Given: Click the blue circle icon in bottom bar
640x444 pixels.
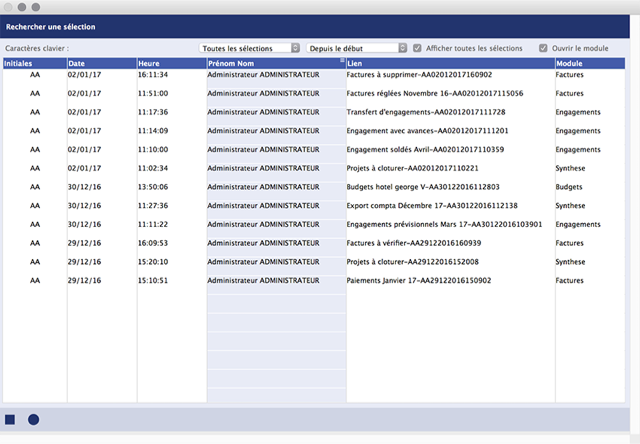Looking at the screenshot, I should (x=33, y=420).
